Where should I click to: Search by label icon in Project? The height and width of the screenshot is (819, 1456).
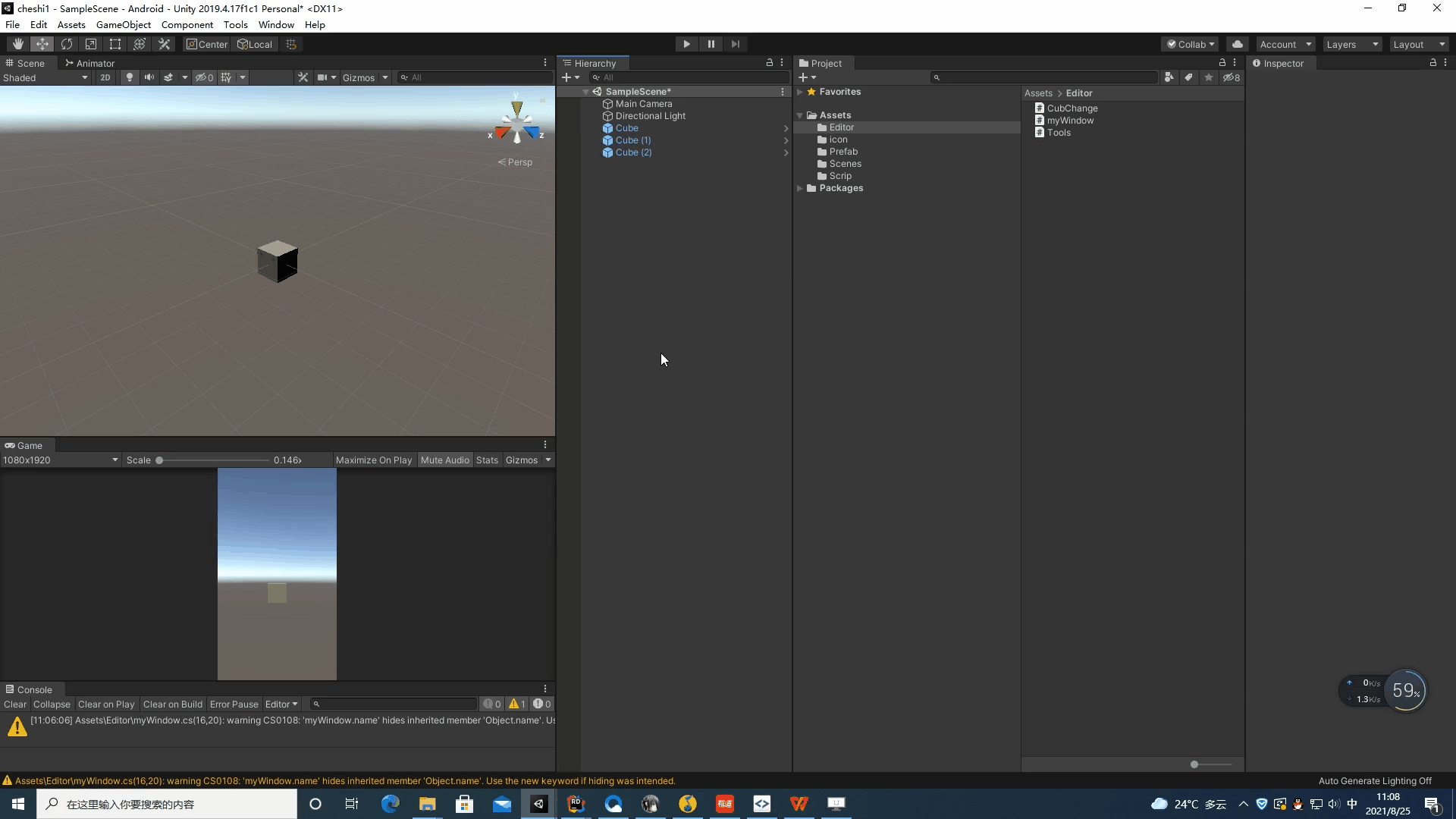click(x=1189, y=77)
